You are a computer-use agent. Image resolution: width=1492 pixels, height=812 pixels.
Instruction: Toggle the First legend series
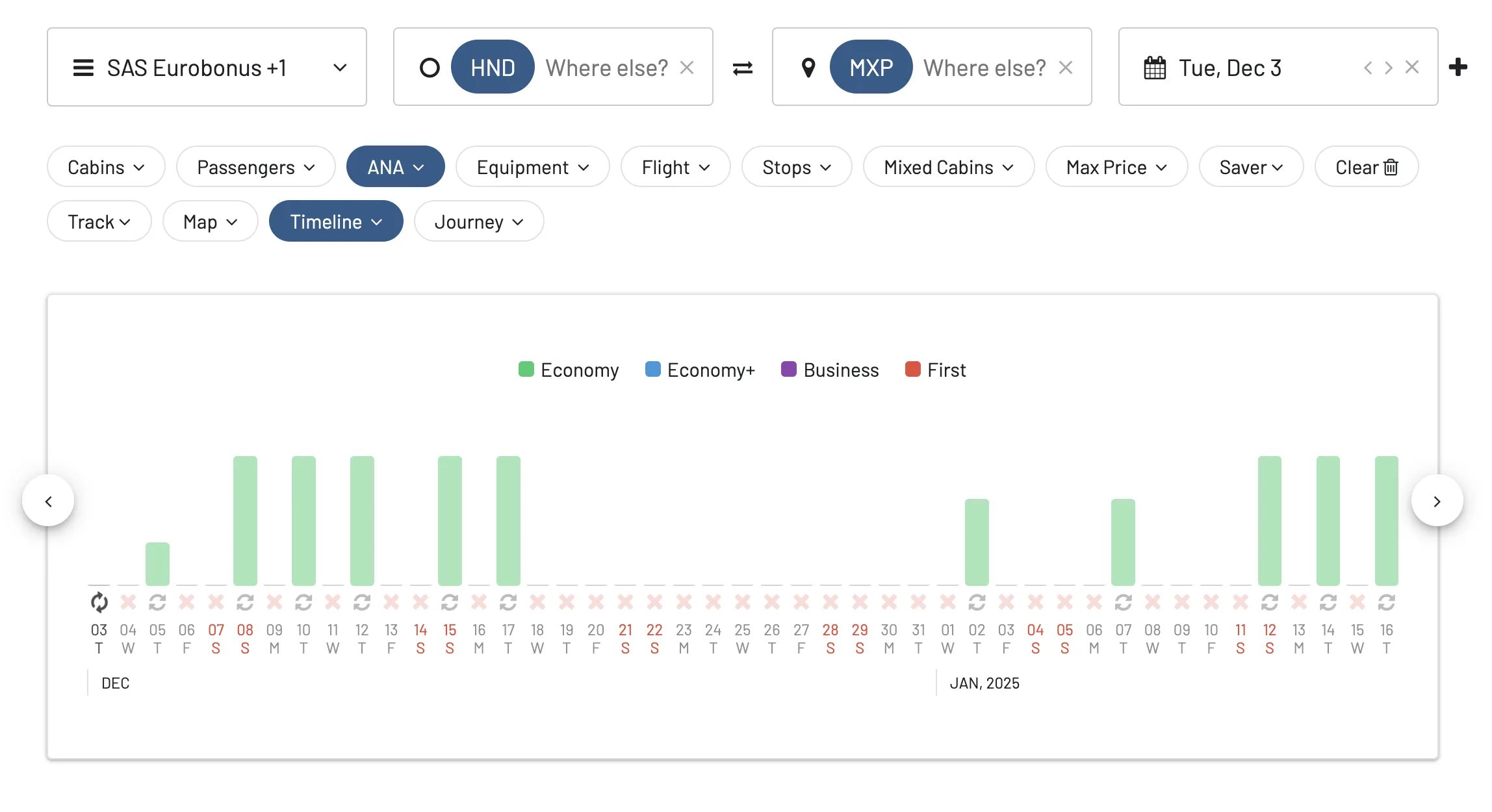(935, 370)
